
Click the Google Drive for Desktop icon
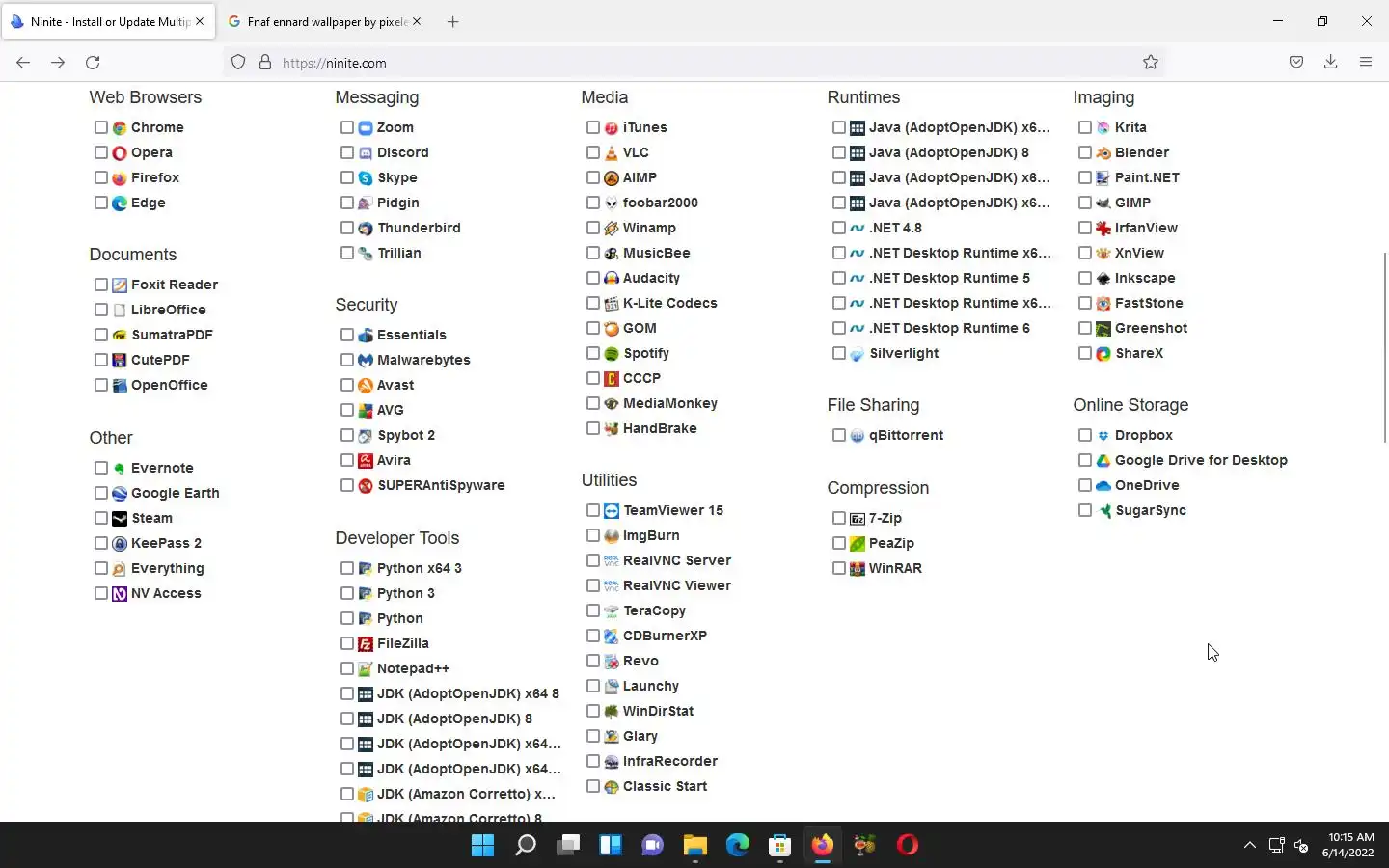(1103, 460)
